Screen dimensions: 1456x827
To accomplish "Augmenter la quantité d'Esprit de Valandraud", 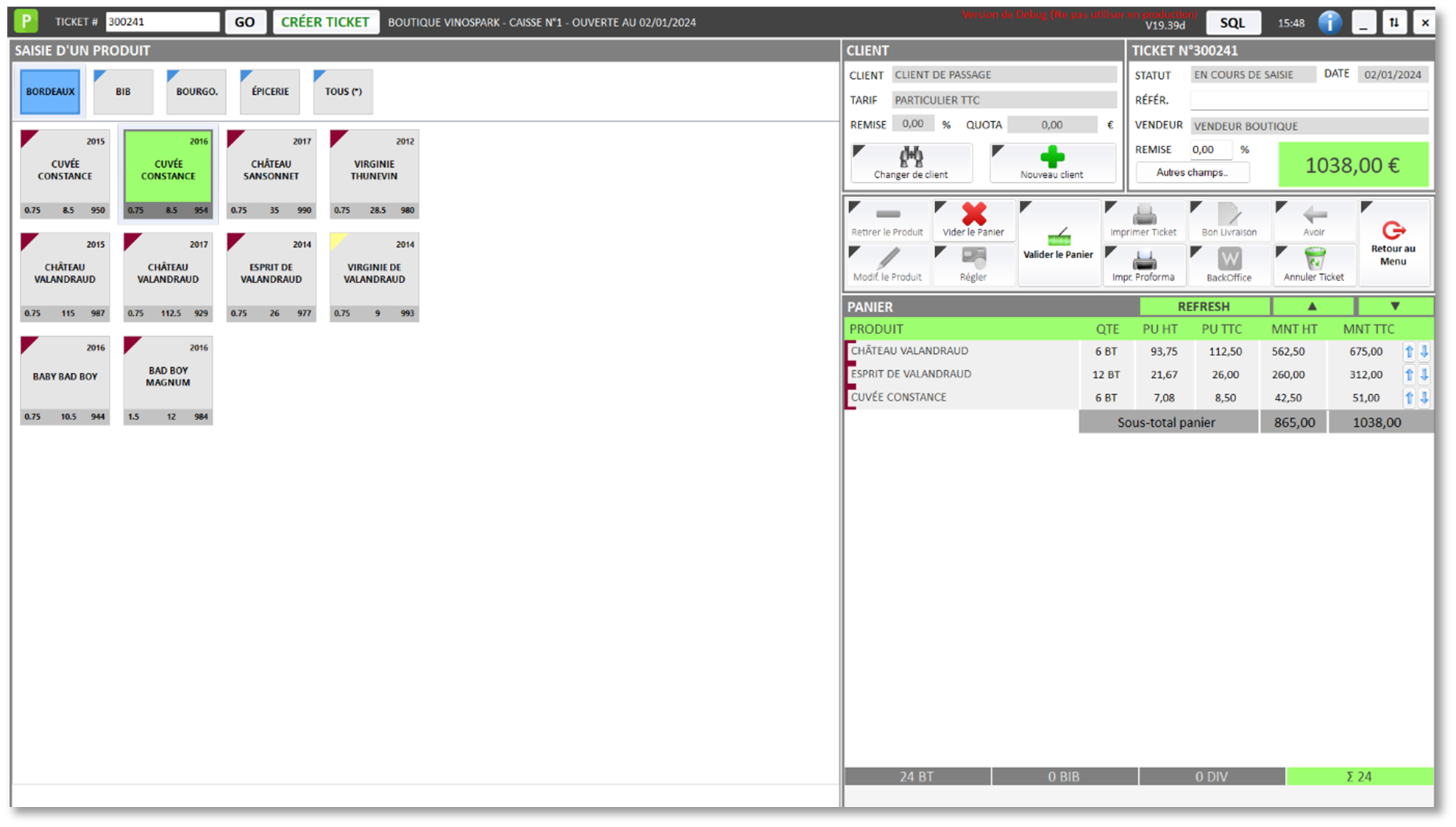I will [1409, 375].
